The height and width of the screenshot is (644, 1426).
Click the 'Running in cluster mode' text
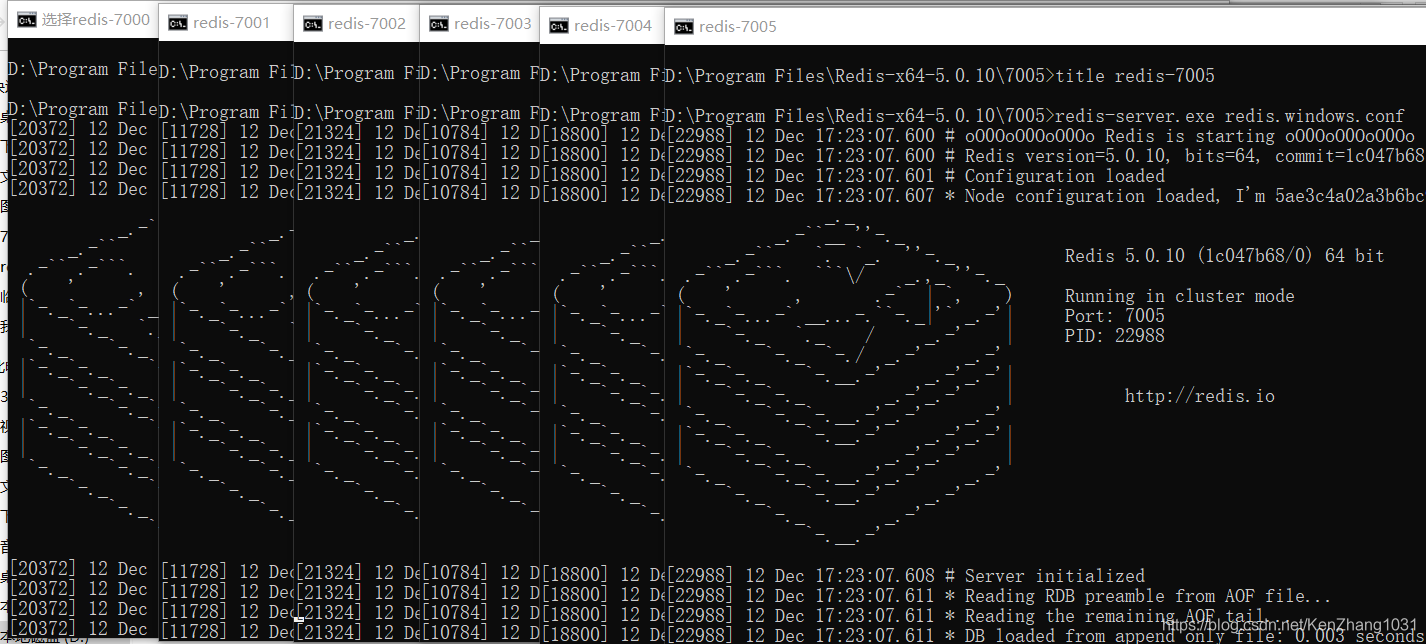tap(1179, 296)
